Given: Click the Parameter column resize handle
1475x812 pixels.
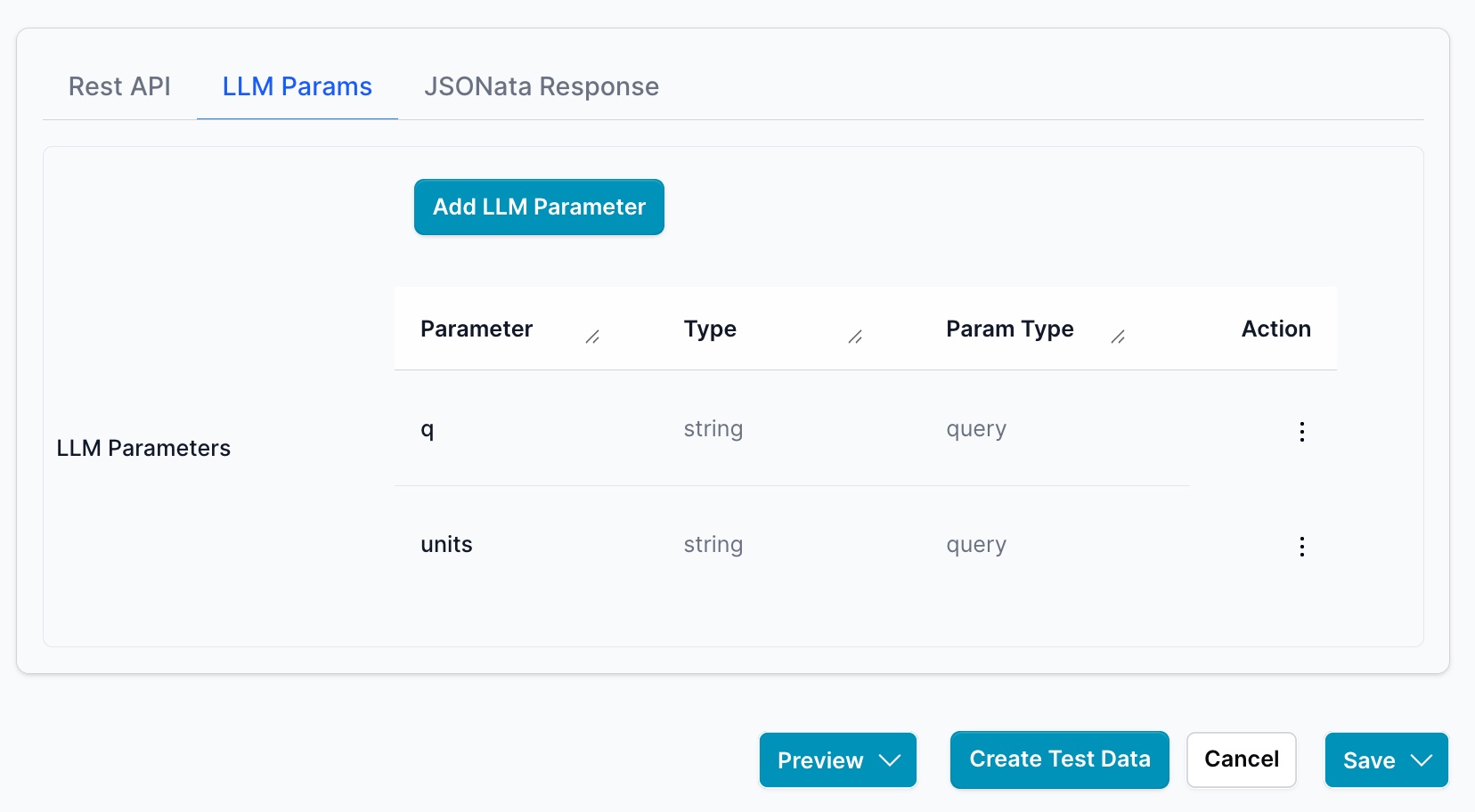Looking at the screenshot, I should [592, 337].
